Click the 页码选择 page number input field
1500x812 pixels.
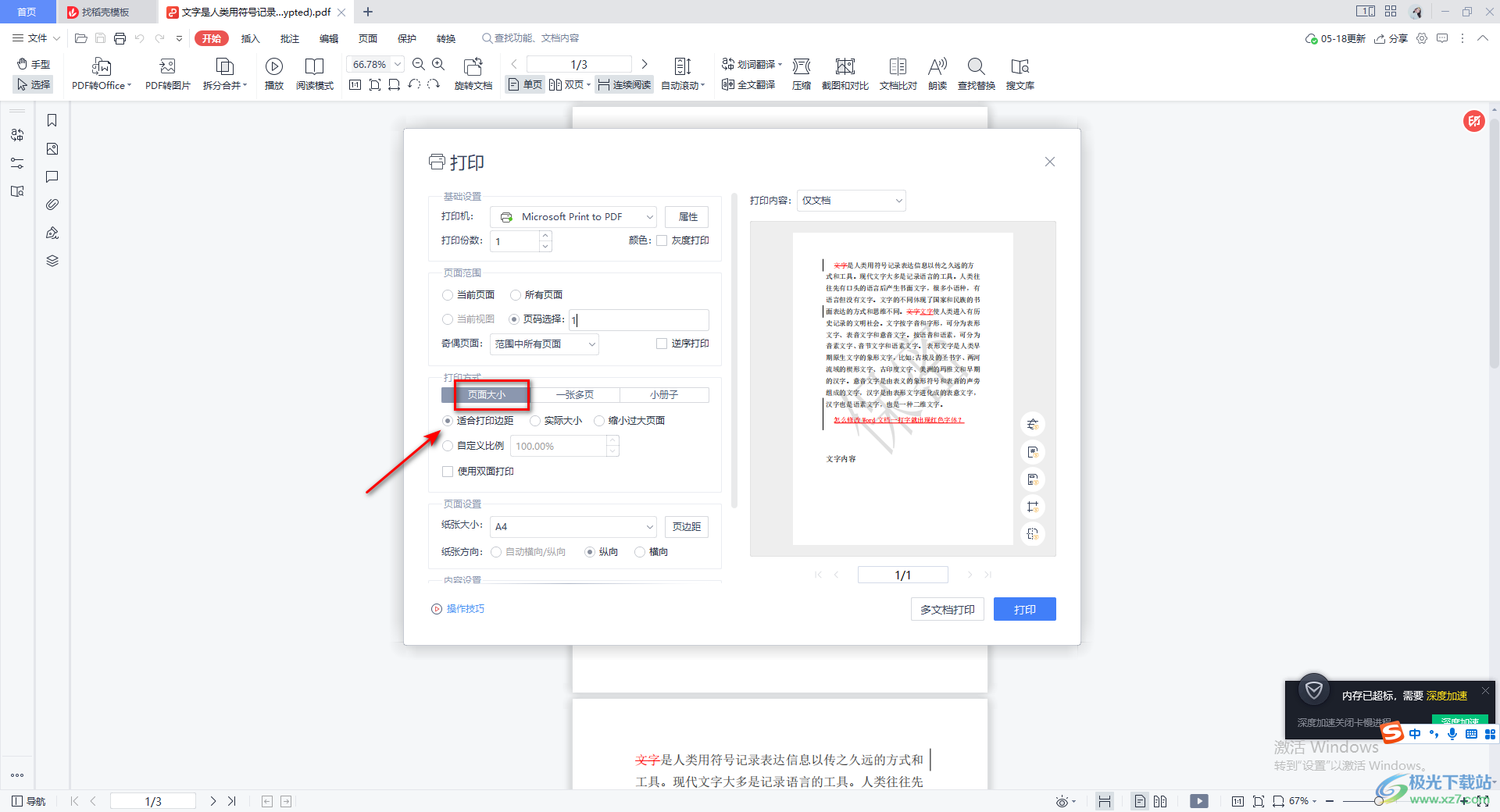point(639,320)
